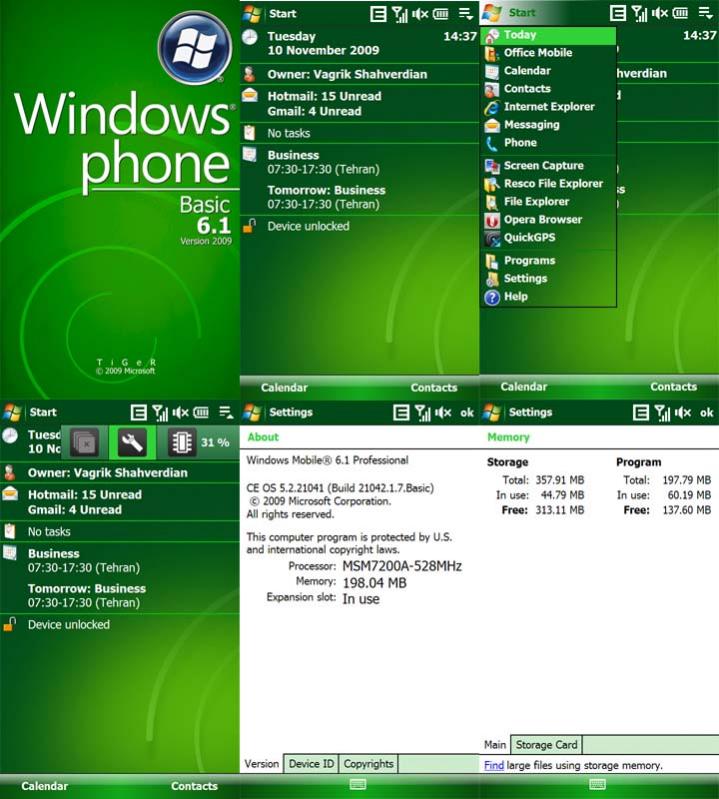
Task: Click the battery icon on top-middle Today screen
Action: point(441,14)
